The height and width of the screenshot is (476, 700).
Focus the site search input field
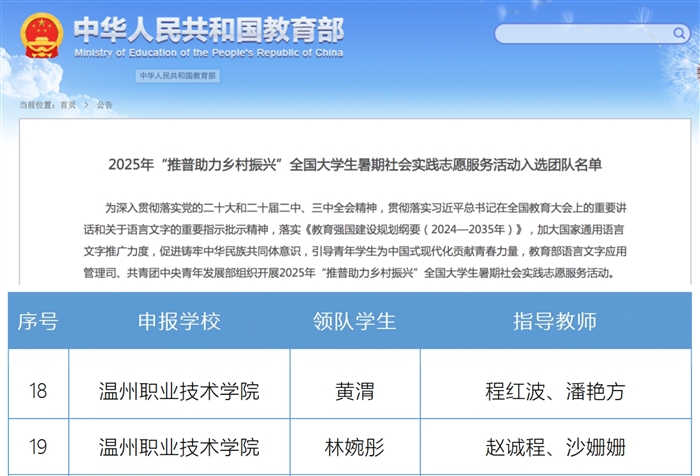point(592,34)
